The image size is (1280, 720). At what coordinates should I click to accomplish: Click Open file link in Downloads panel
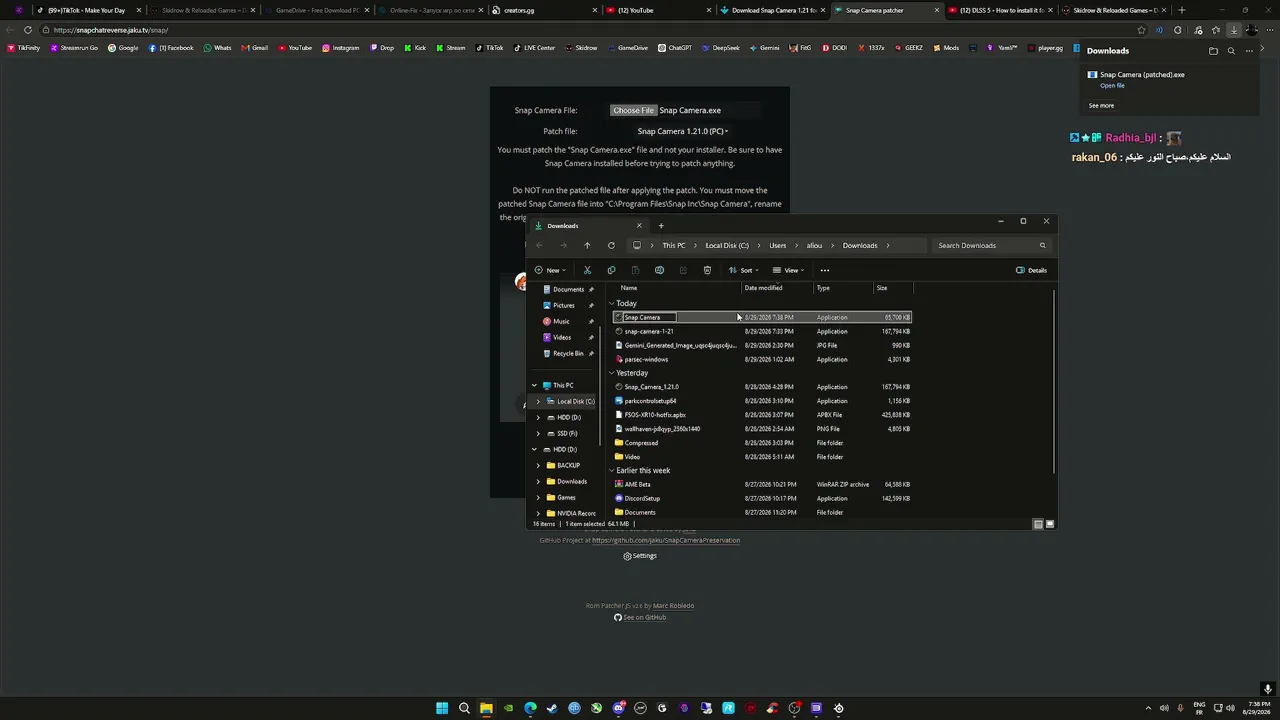1112,86
